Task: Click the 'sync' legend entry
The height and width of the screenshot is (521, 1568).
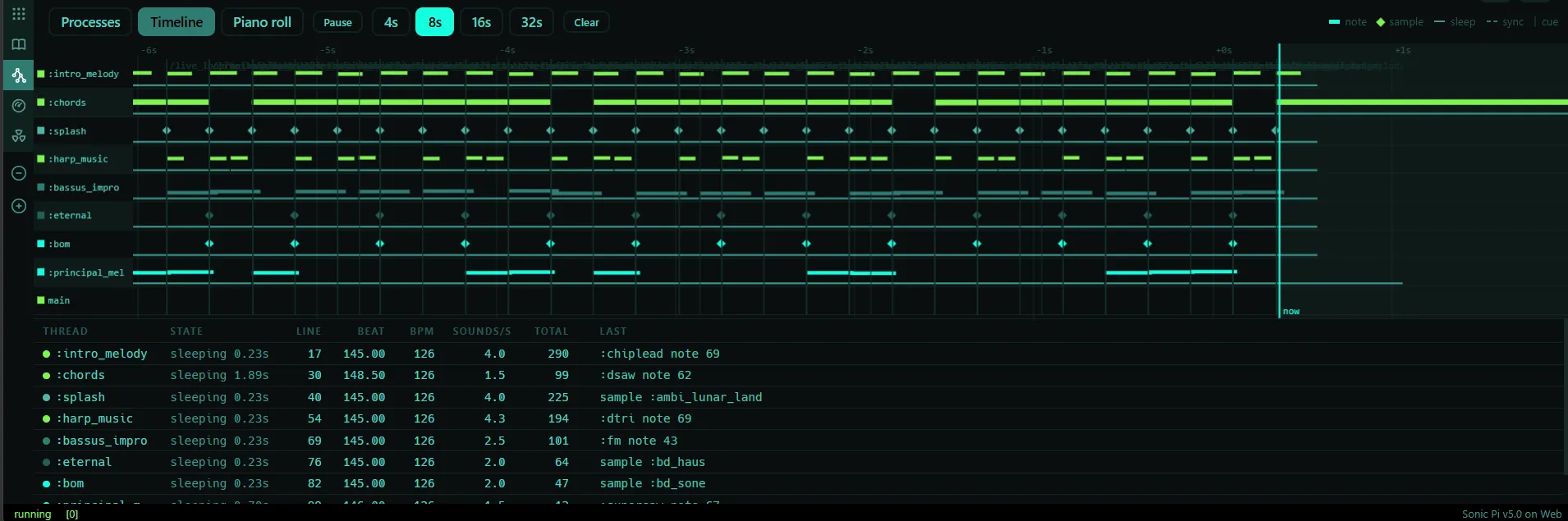Action: tap(1505, 22)
